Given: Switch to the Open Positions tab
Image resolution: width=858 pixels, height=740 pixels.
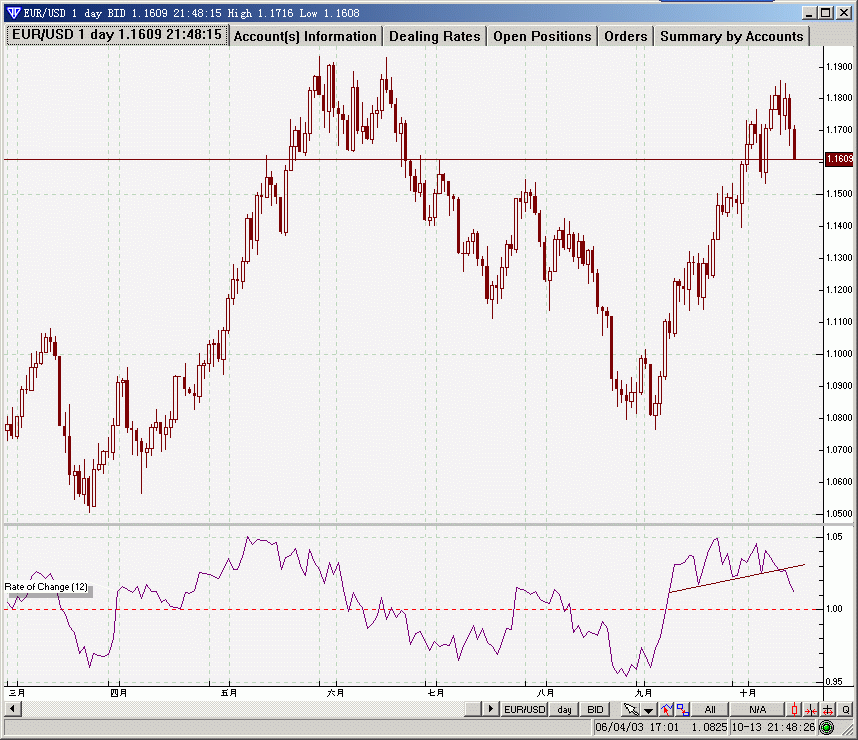Looking at the screenshot, I should pos(542,36).
